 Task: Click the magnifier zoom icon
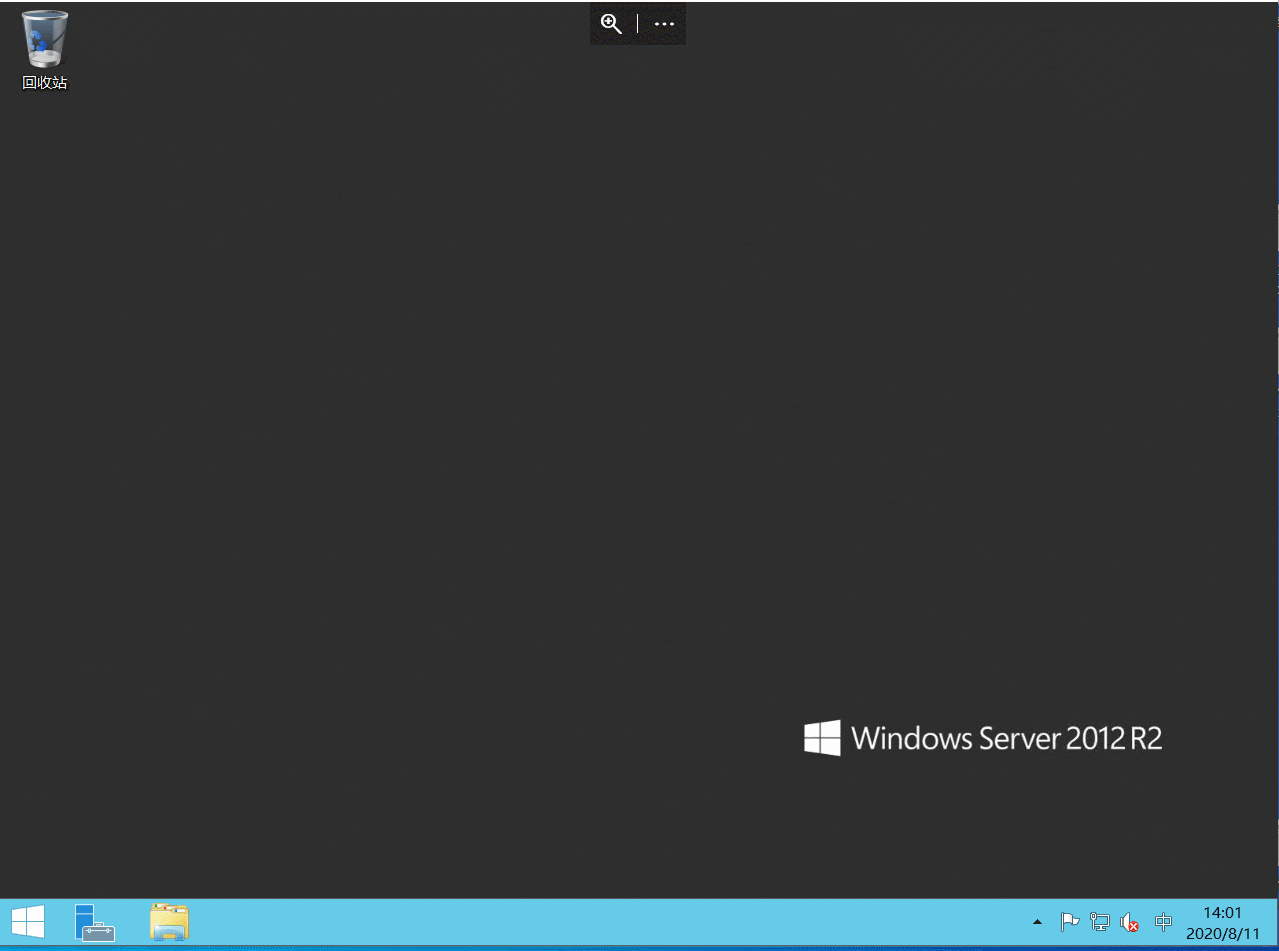click(611, 24)
